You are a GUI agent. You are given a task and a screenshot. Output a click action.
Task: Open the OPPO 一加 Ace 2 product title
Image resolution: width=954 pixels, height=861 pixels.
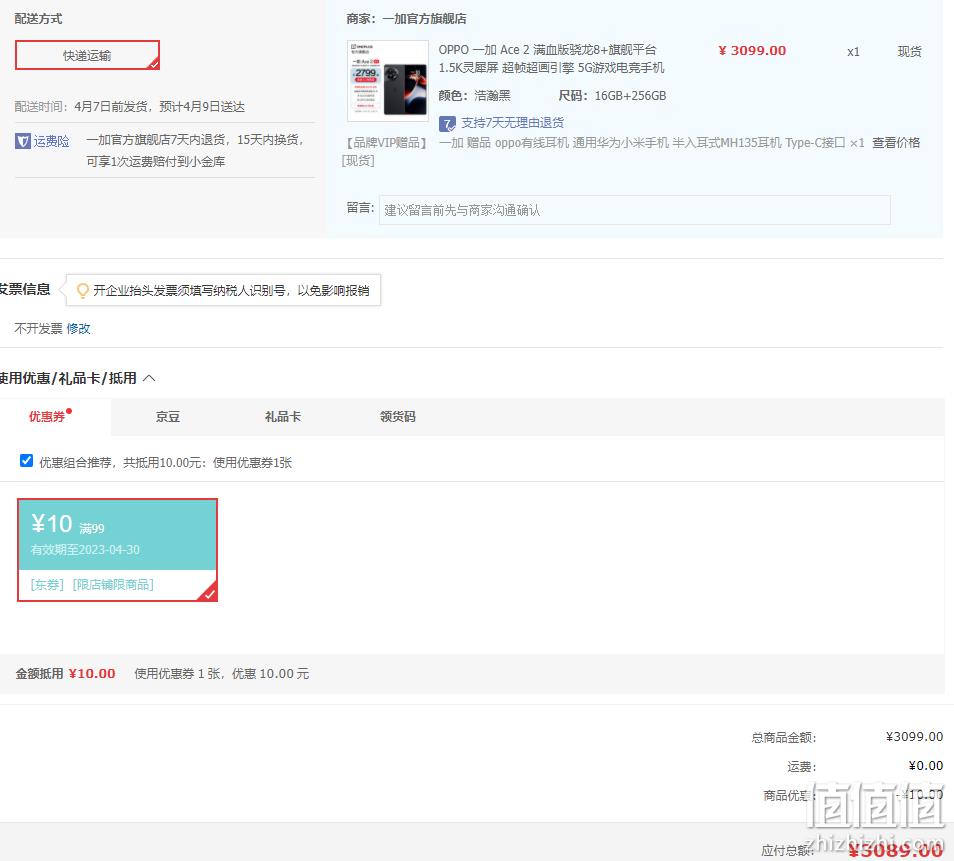[x=551, y=58]
